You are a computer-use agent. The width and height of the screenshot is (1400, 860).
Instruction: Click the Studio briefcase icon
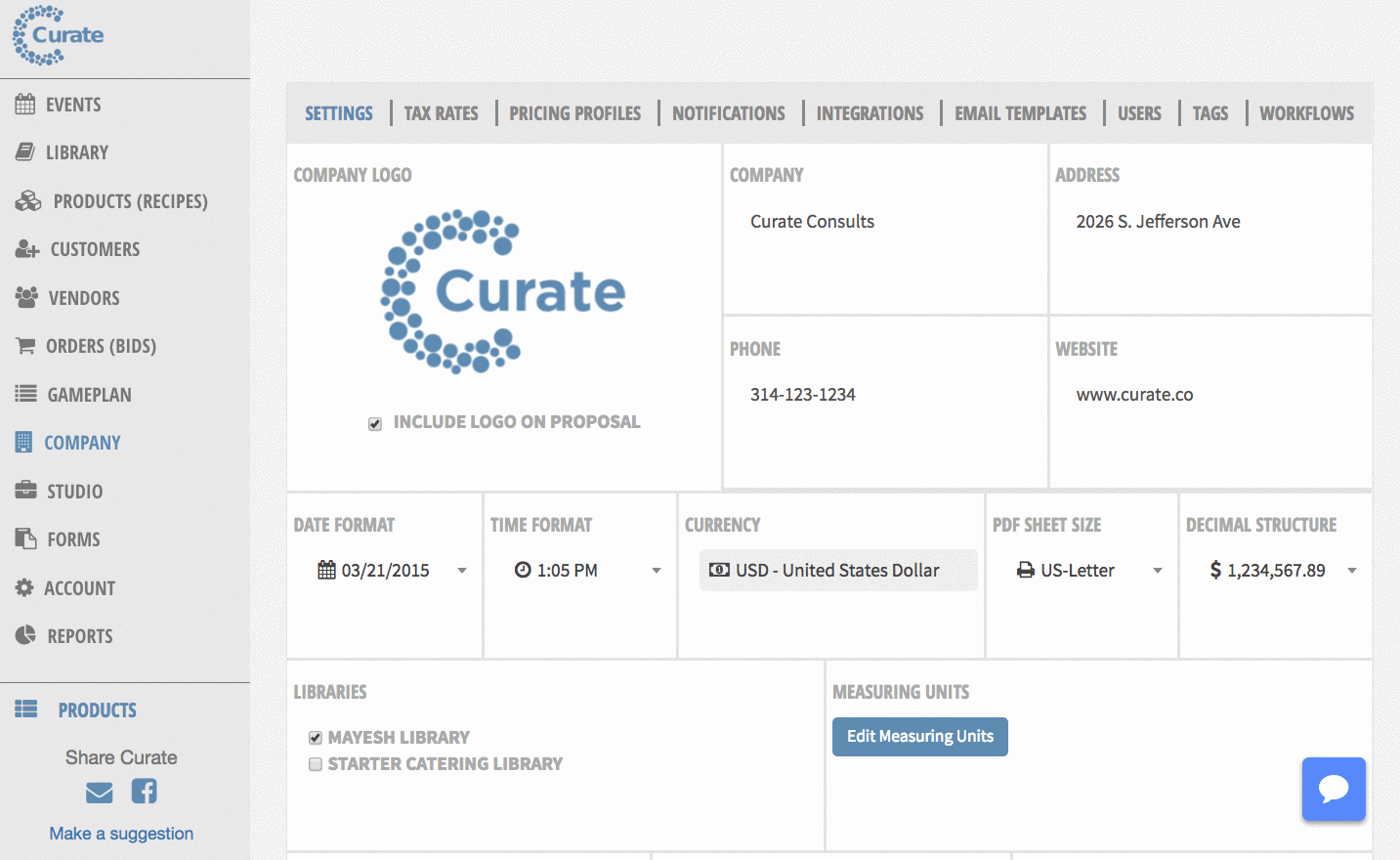[25, 491]
